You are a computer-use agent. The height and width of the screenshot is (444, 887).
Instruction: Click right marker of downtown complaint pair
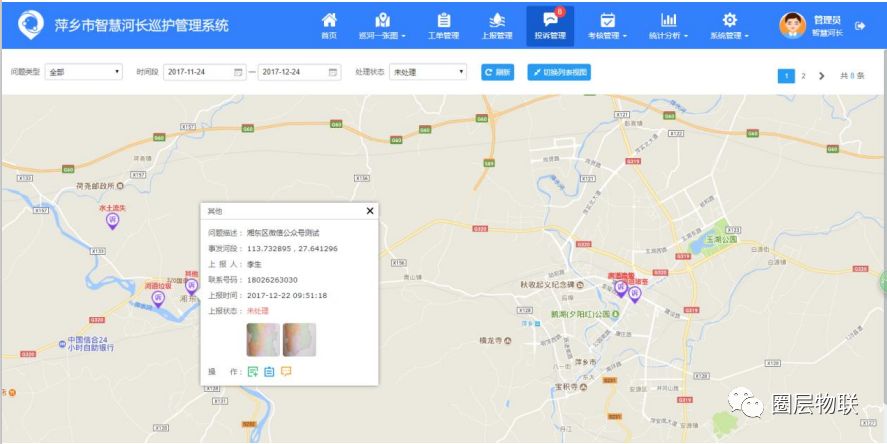click(635, 294)
